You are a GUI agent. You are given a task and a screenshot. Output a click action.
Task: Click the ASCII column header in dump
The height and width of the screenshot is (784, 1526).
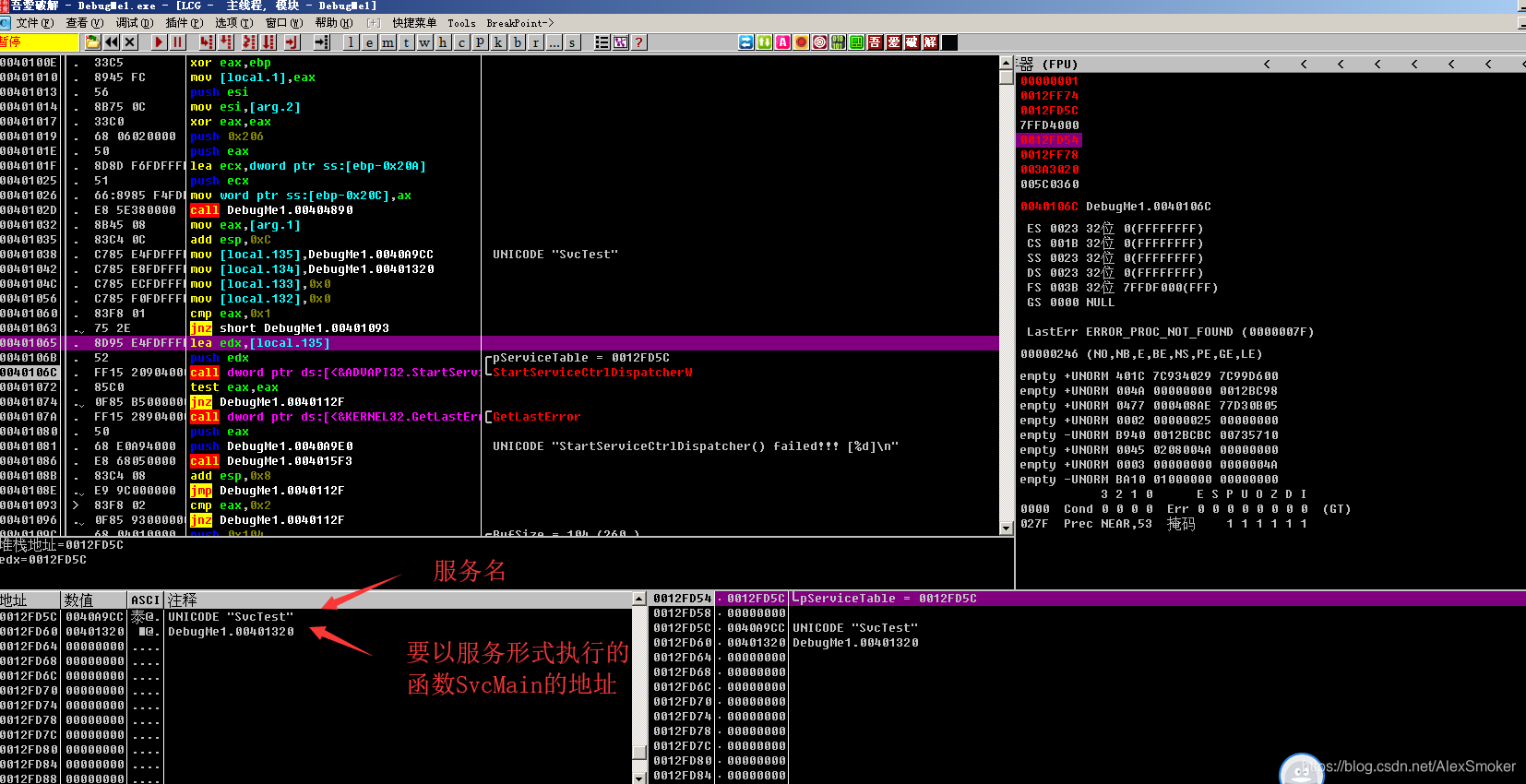click(x=146, y=600)
